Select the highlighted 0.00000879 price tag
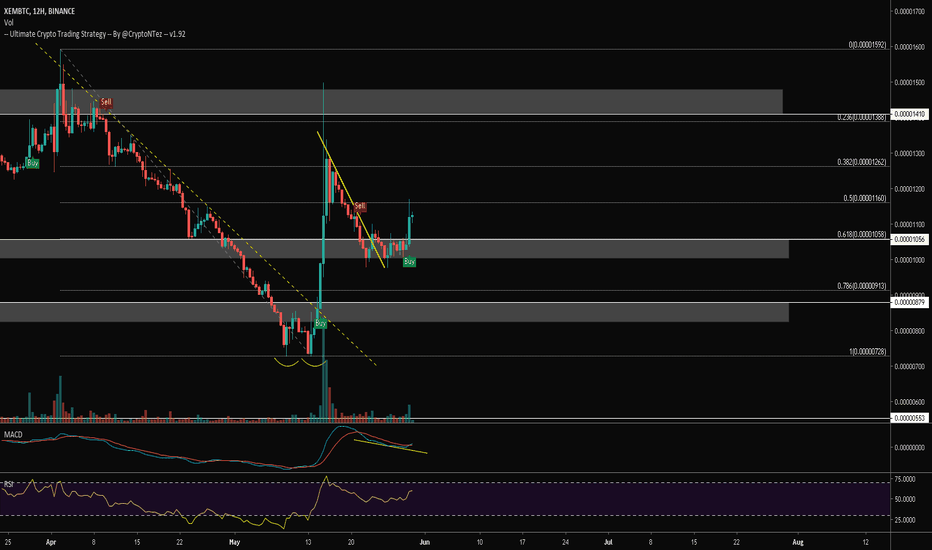Viewport: 932px width, 550px height. point(910,303)
